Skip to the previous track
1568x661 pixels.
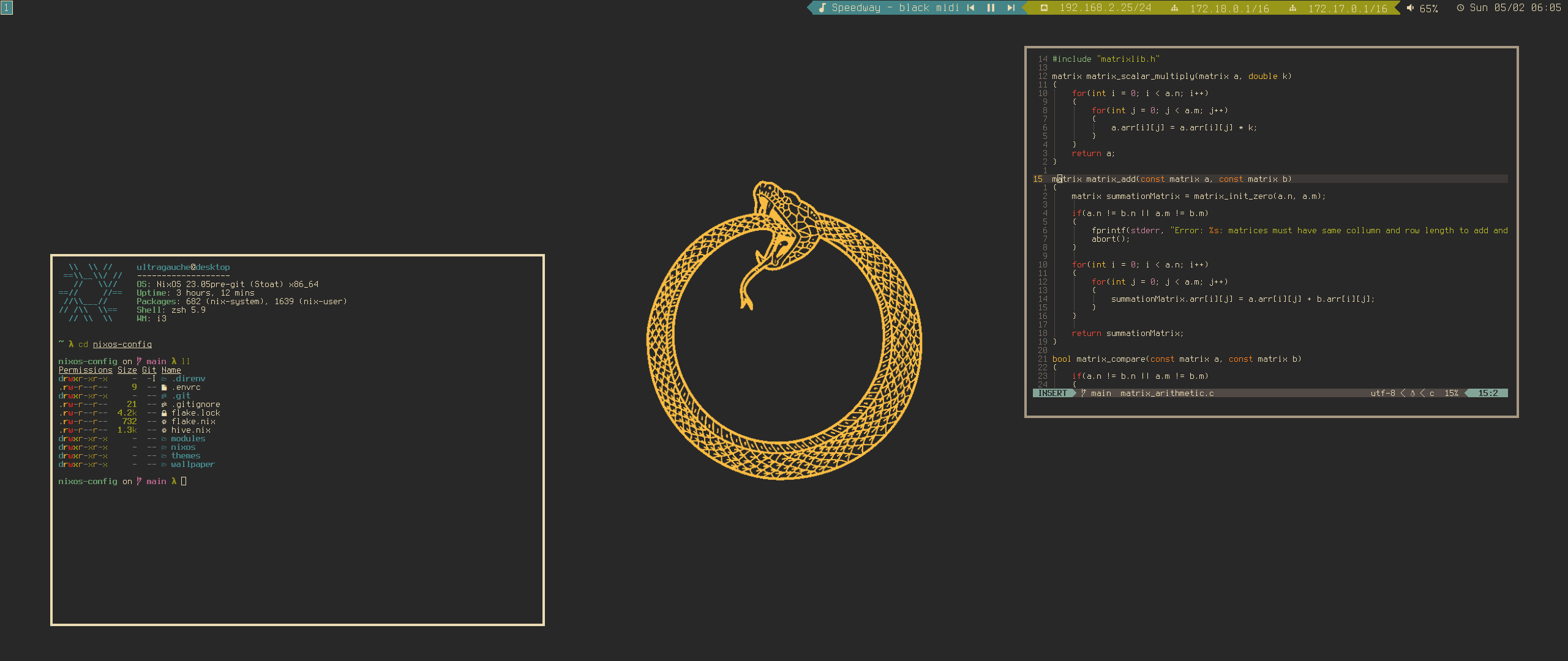click(970, 8)
